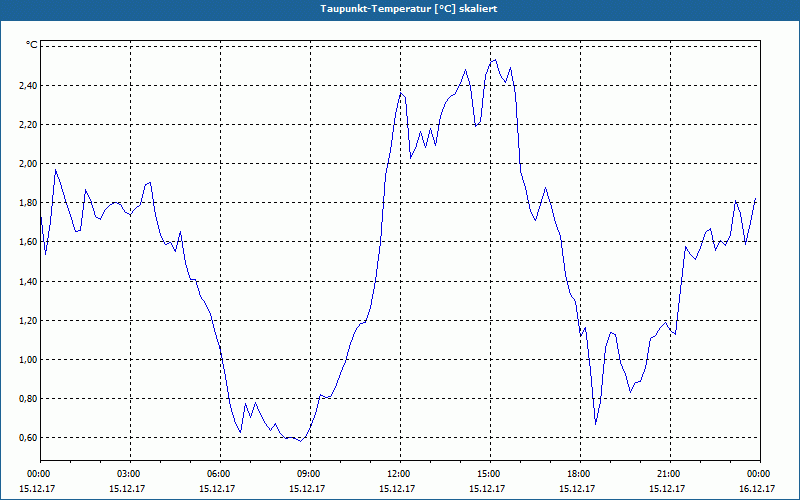The width and height of the screenshot is (800, 500).
Task: Click the "15.12.17" date under 21:00
Action: 667,488
